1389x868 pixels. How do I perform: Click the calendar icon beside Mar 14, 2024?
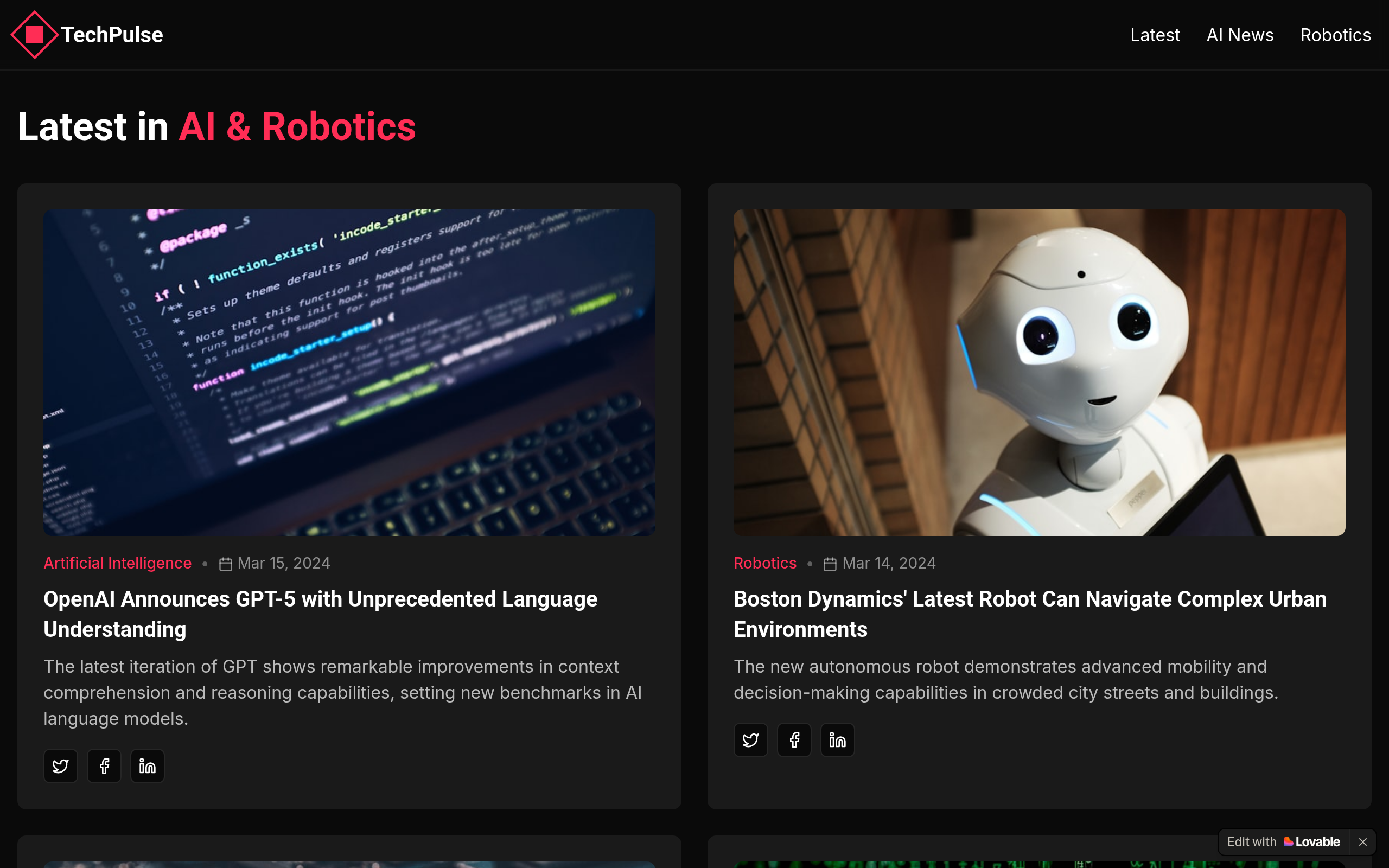830,564
